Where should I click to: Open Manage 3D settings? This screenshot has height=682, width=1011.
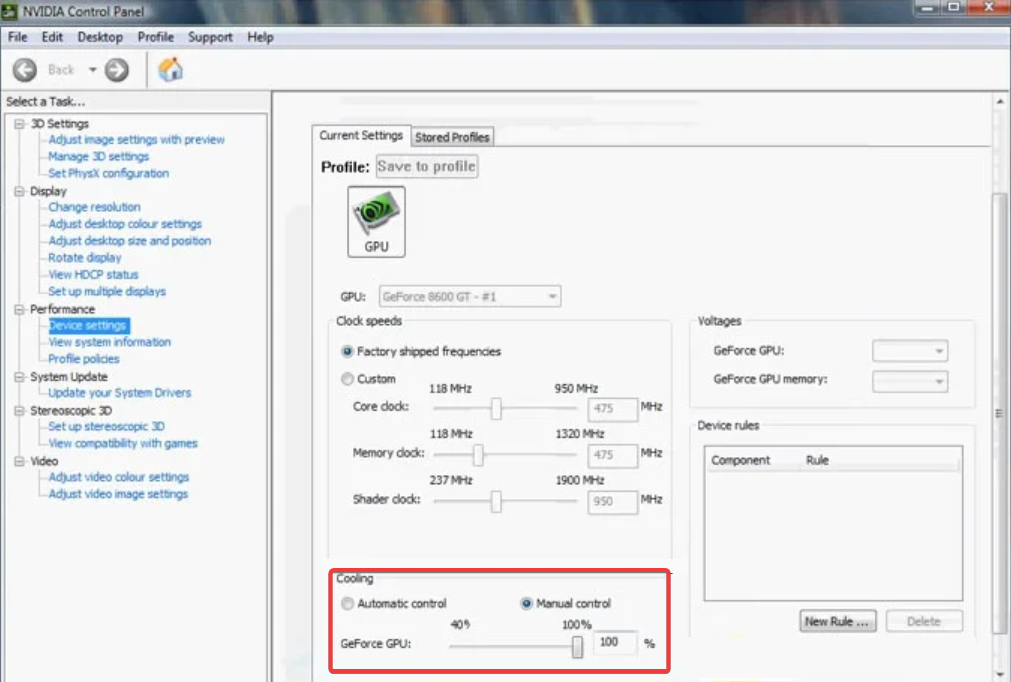point(99,156)
